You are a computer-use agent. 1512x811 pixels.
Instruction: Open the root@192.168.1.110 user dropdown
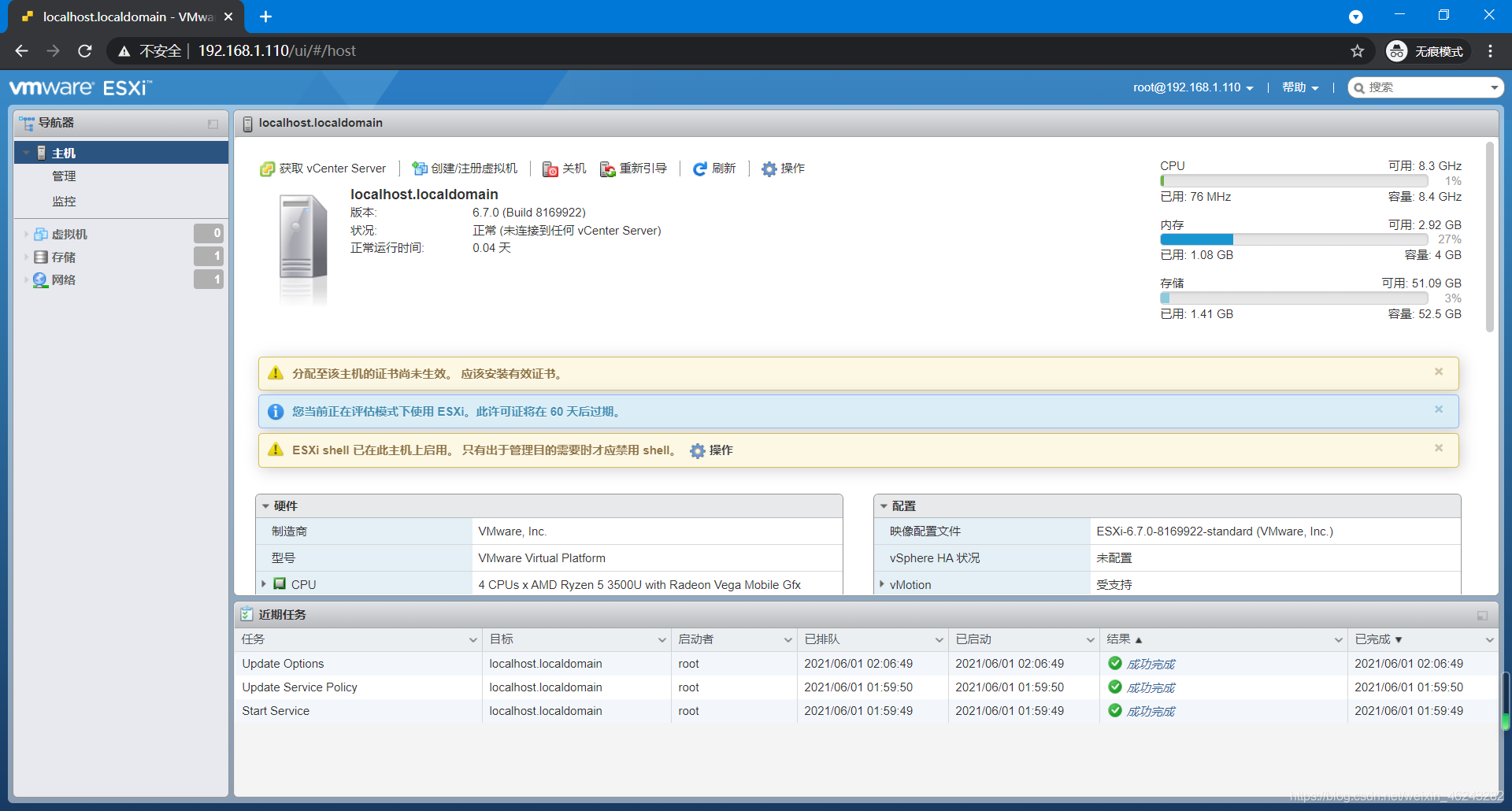(x=1192, y=87)
